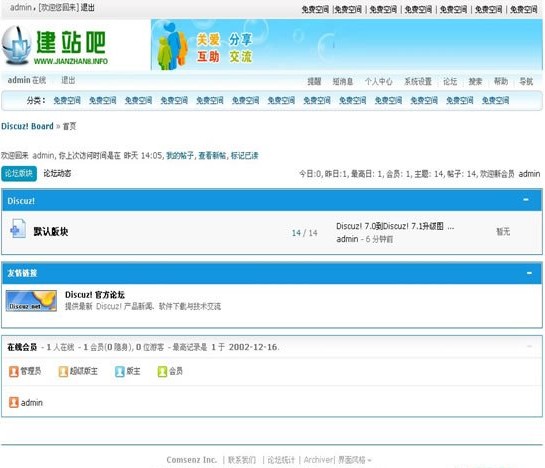Click 退出 beside admin 在线
This screenshot has height=468, width=545.
[x=68, y=80]
